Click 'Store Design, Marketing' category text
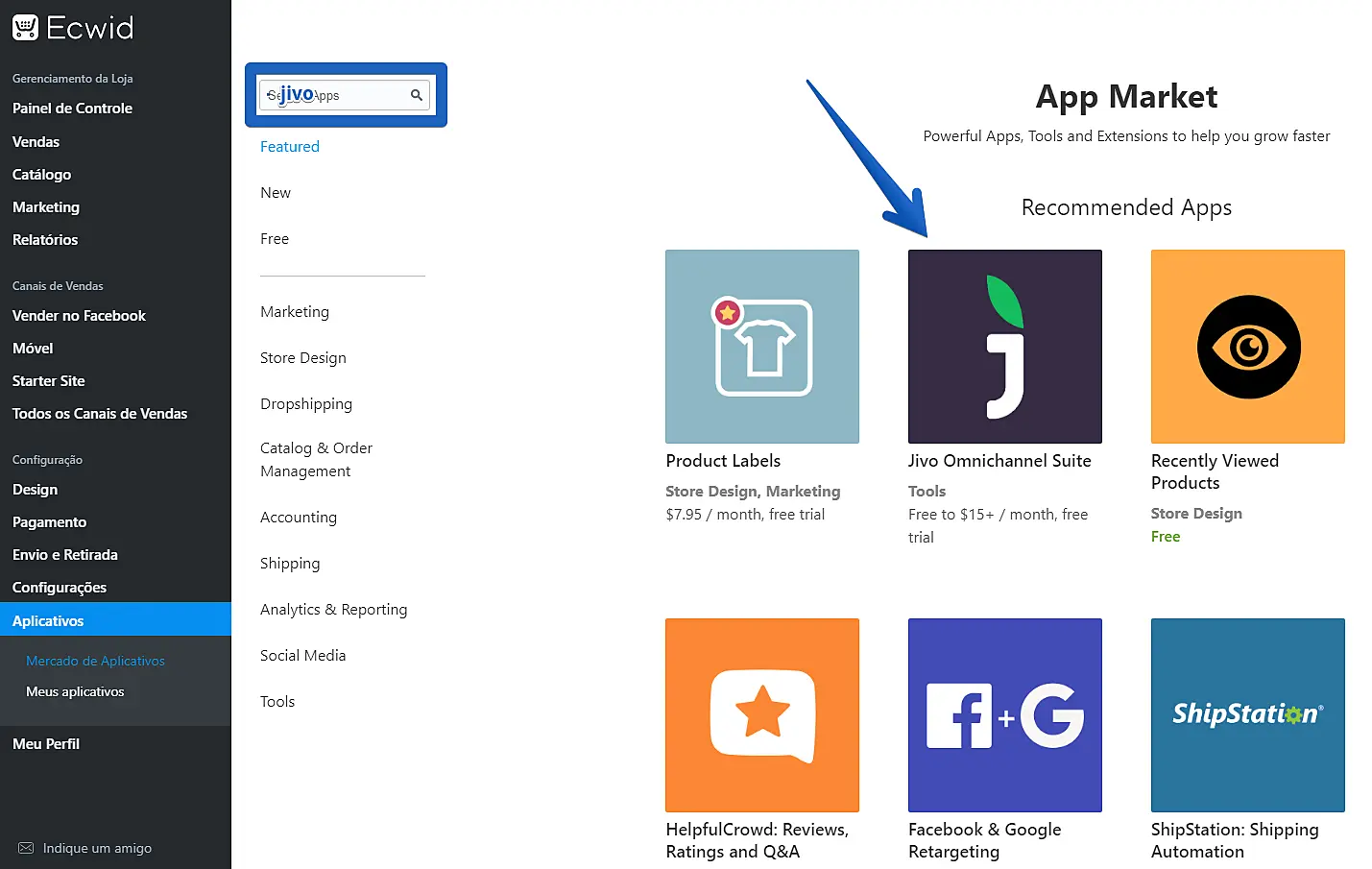1372x869 pixels. coord(753,492)
